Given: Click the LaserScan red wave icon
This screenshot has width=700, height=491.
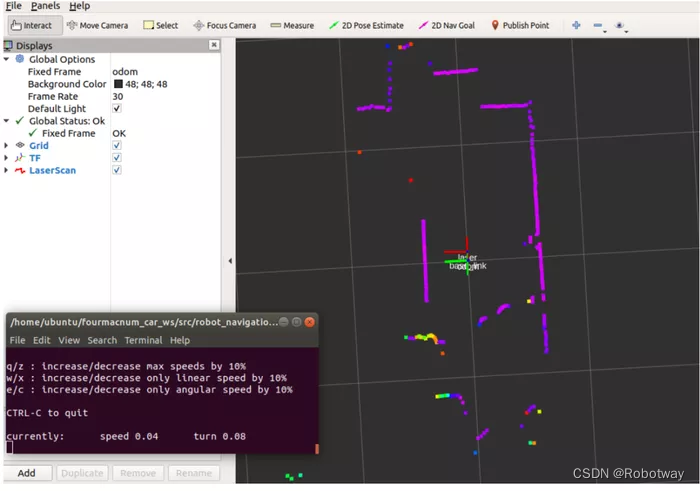Looking at the screenshot, I should [x=20, y=170].
